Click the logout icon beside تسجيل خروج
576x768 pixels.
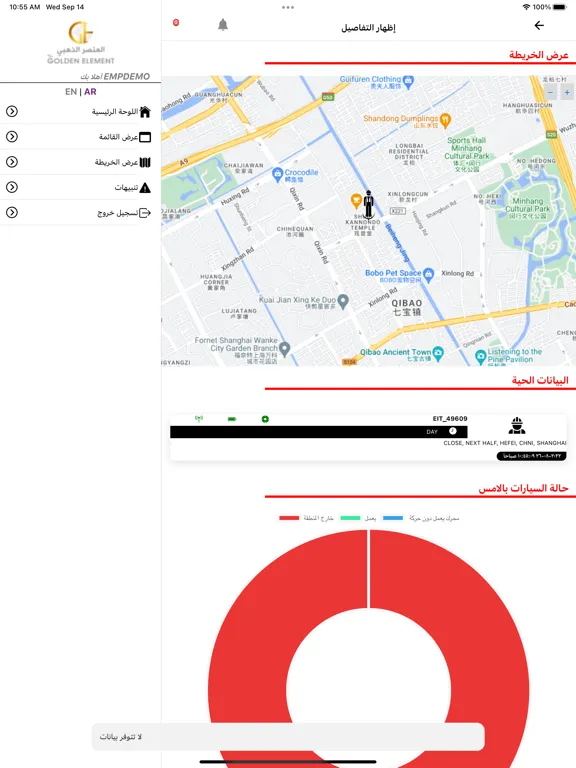145,213
